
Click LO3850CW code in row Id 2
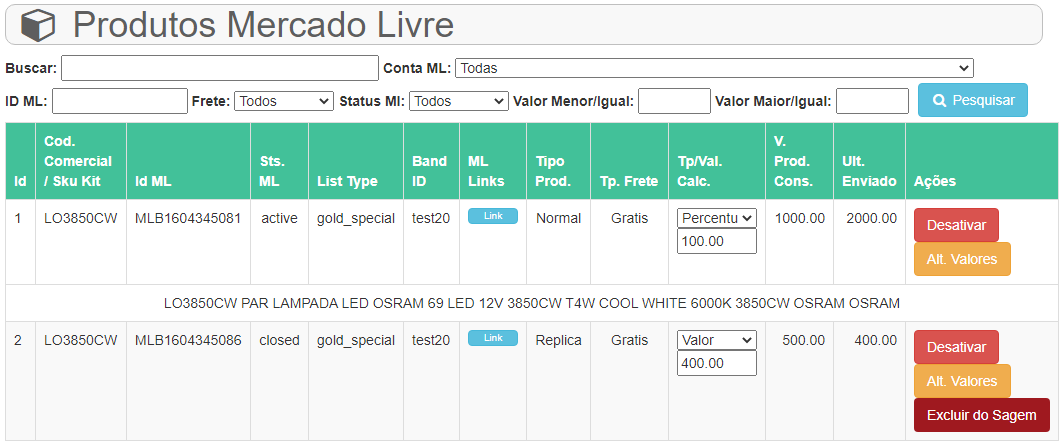point(81,340)
